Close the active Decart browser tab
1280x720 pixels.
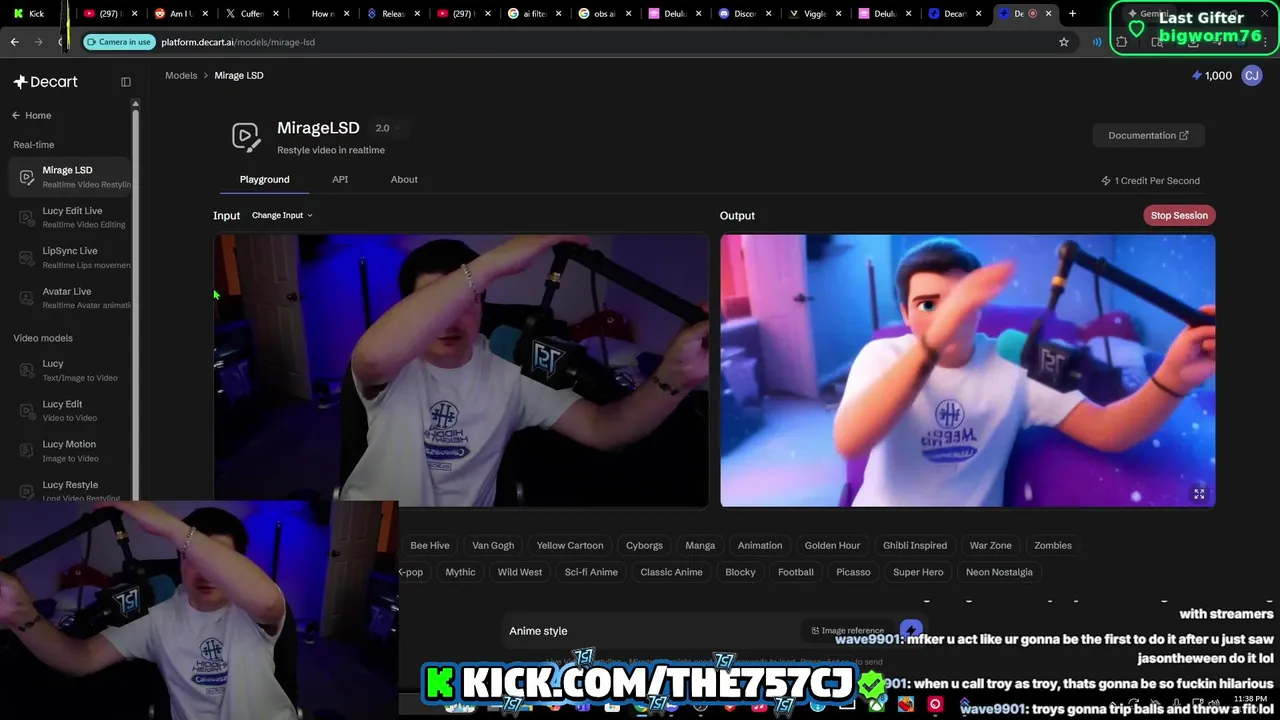[x=1048, y=13]
